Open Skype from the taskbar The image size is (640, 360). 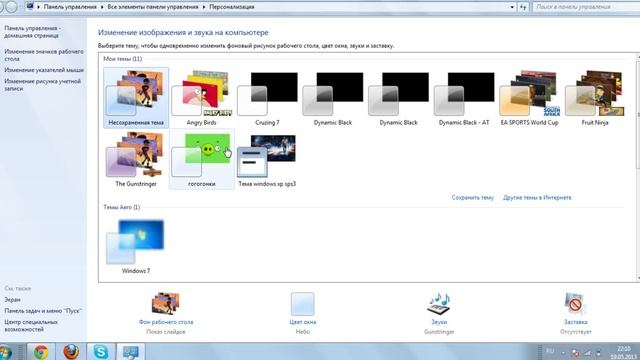[x=100, y=352]
